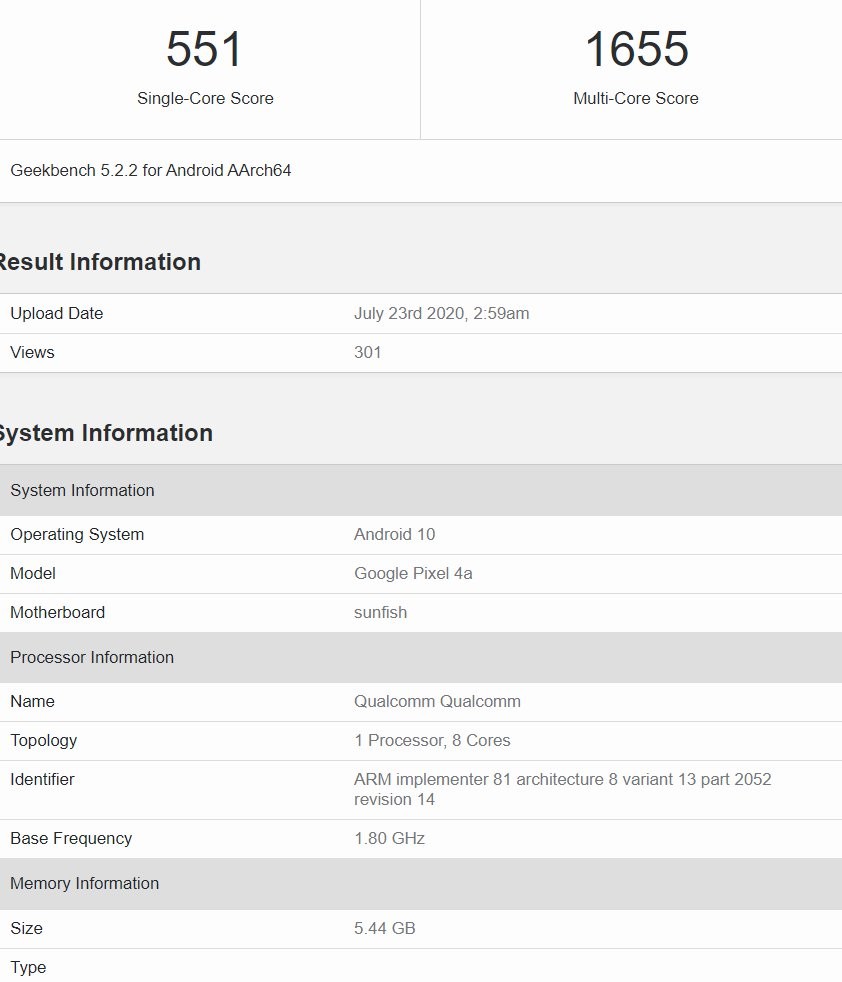
Task: Click the gray System Information table header
Action: click(x=83, y=490)
